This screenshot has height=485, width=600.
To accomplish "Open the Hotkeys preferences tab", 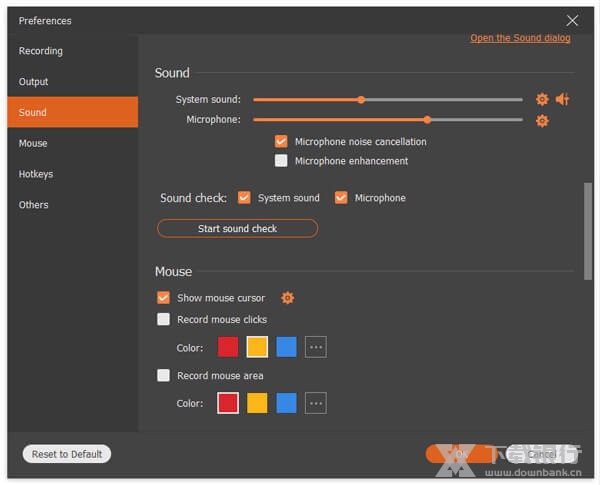I will coord(36,174).
